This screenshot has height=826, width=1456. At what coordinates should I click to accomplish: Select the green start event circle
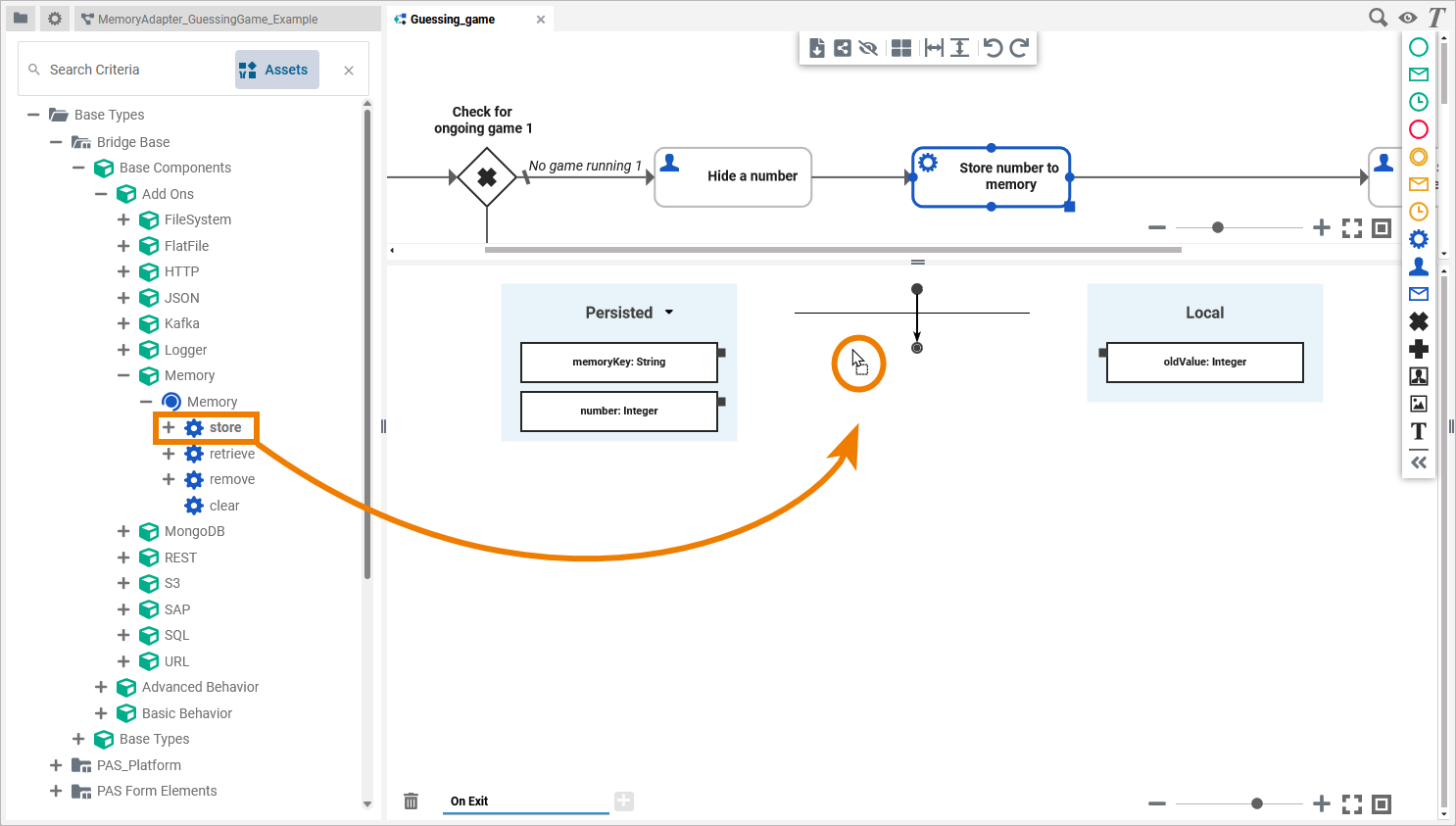(x=1418, y=47)
